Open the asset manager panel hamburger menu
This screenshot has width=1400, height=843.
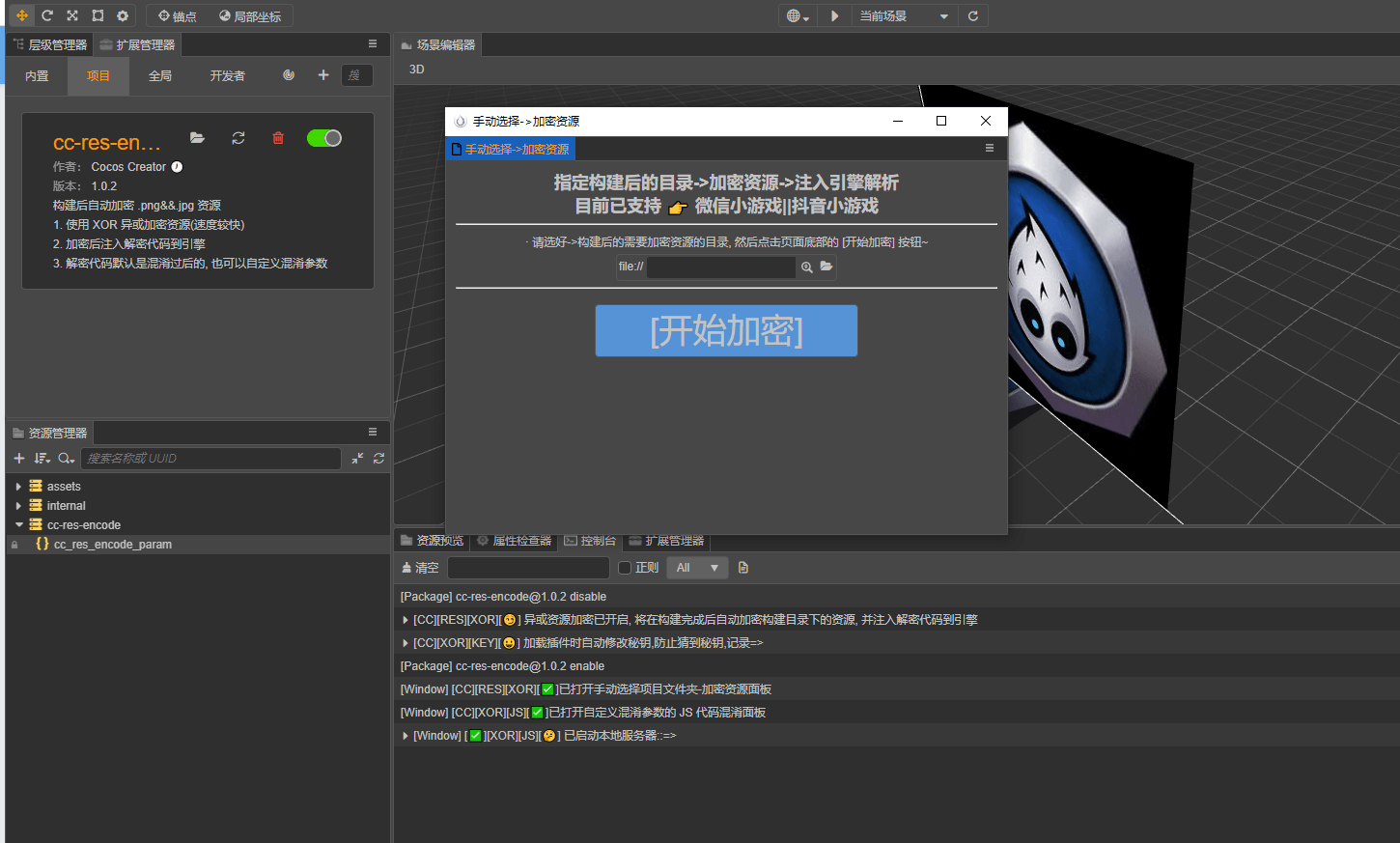(x=373, y=433)
